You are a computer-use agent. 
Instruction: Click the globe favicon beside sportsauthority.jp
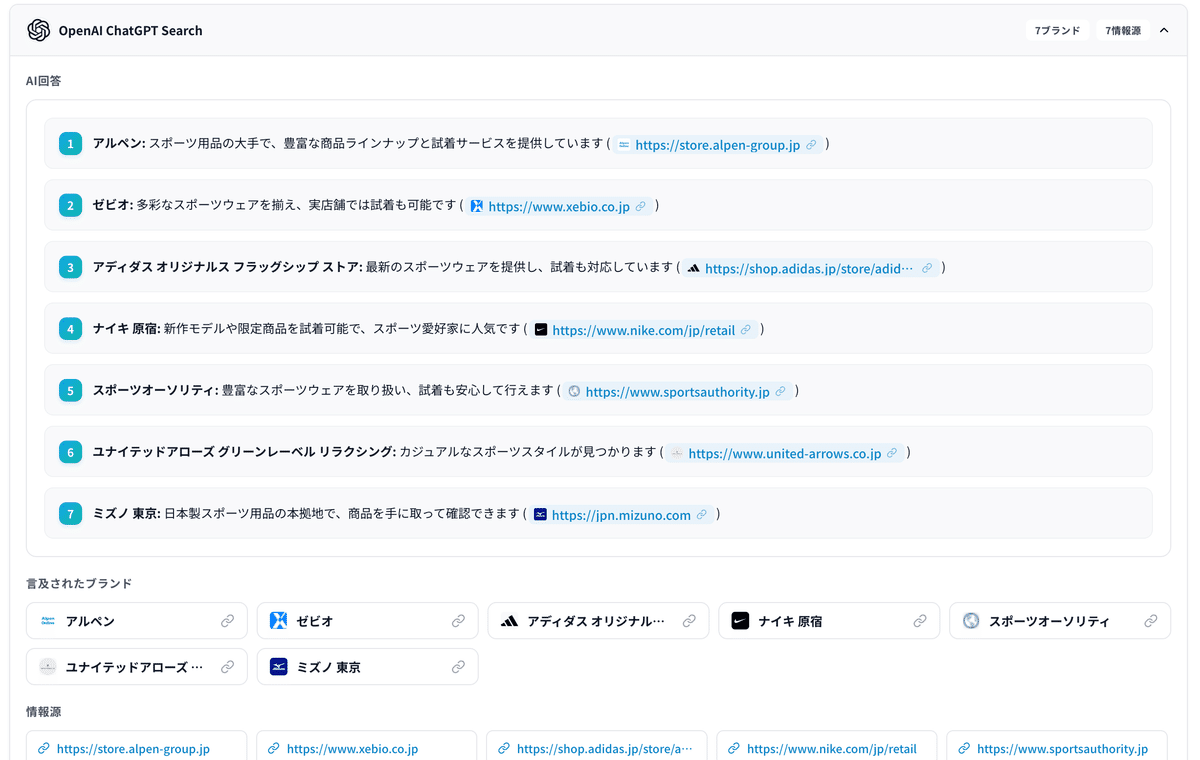click(x=572, y=391)
